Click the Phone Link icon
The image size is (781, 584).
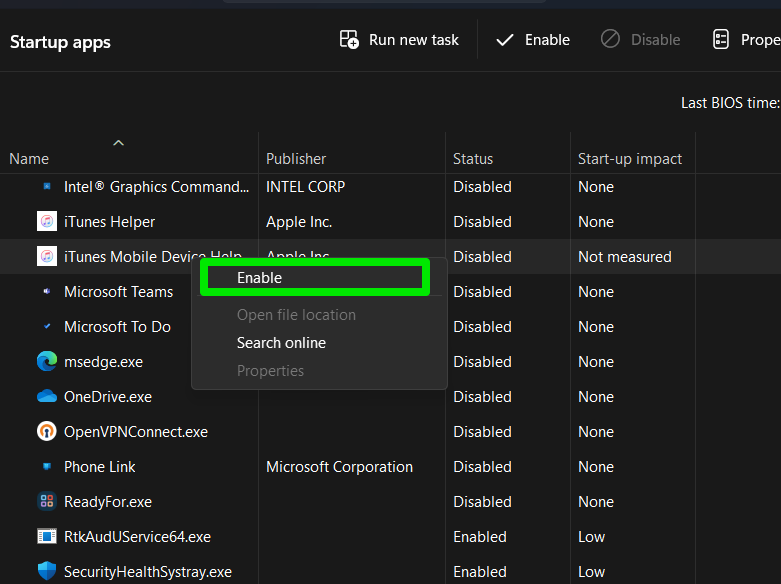pyautogui.click(x=47, y=466)
